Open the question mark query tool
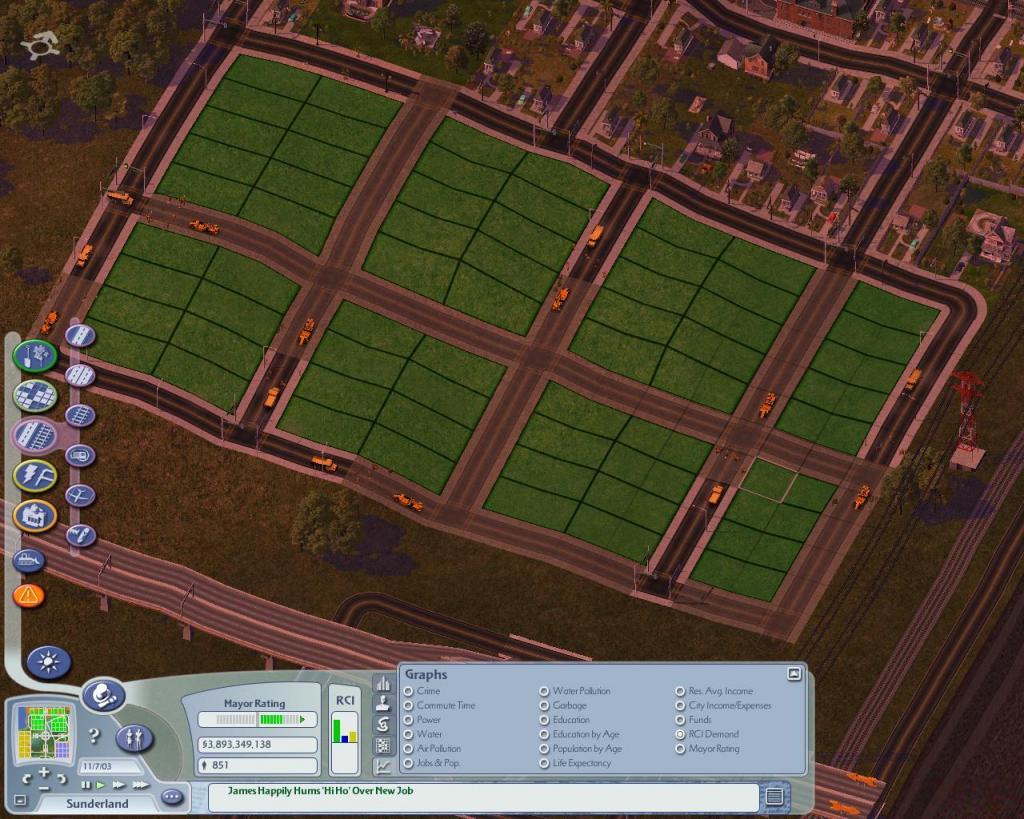The width and height of the screenshot is (1024, 819). pos(95,736)
